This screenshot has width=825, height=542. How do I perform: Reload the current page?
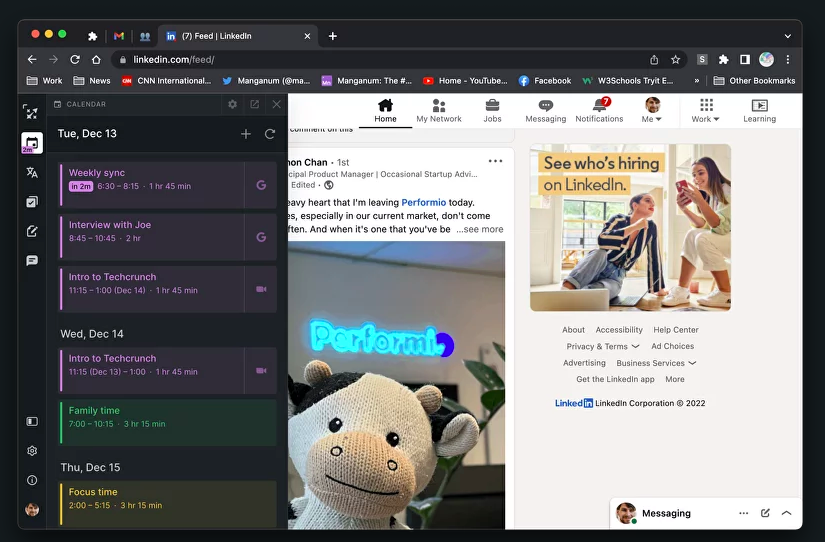point(75,59)
